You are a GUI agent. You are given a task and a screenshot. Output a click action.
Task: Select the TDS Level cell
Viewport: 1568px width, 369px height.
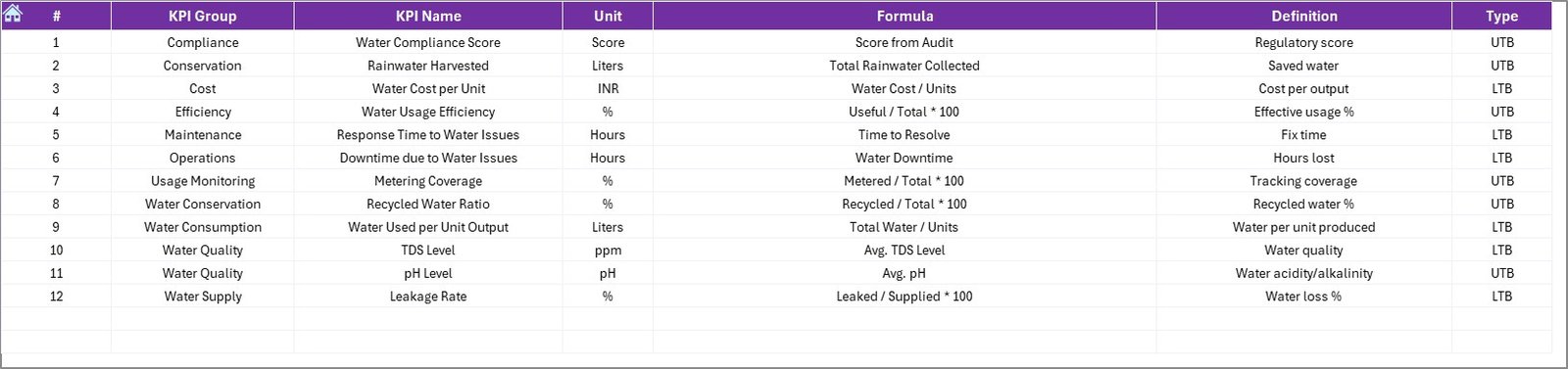tap(428, 250)
